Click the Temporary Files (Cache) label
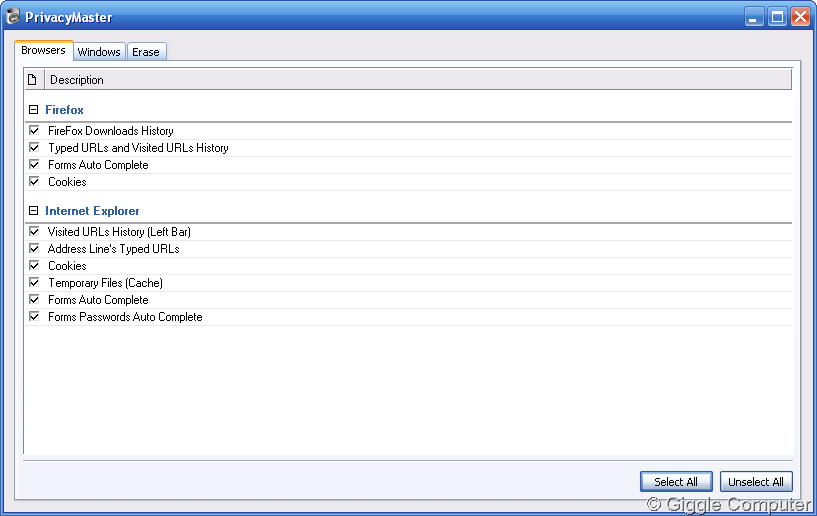 coord(105,282)
